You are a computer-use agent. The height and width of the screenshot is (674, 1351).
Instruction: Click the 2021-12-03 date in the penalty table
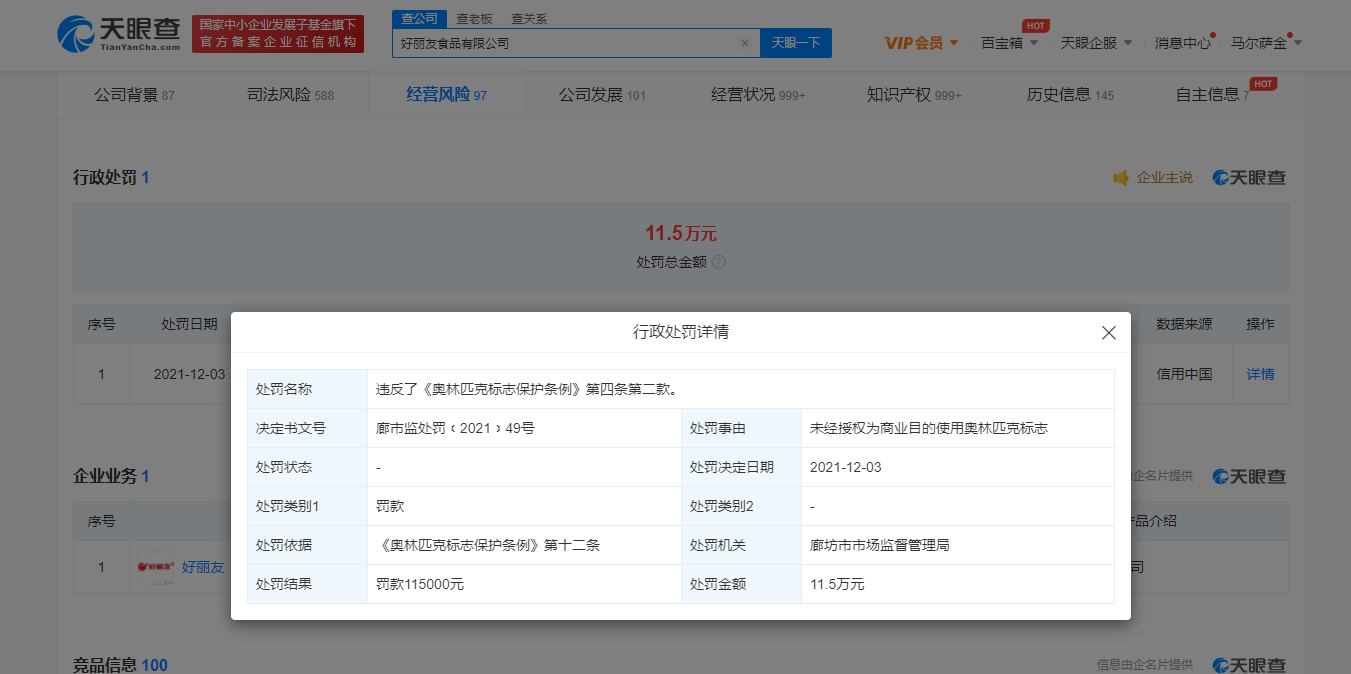189,374
